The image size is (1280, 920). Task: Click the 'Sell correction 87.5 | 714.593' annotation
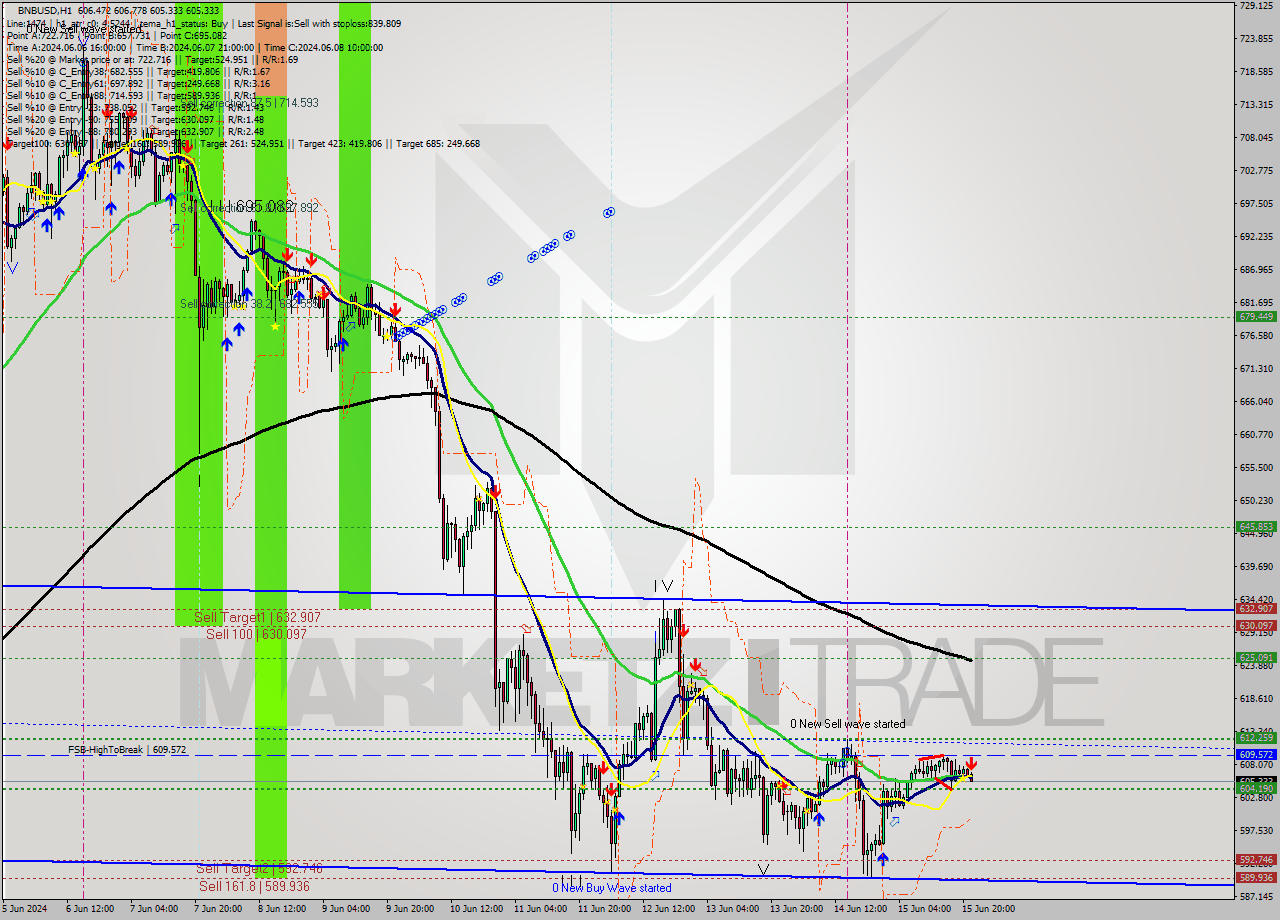tap(250, 102)
